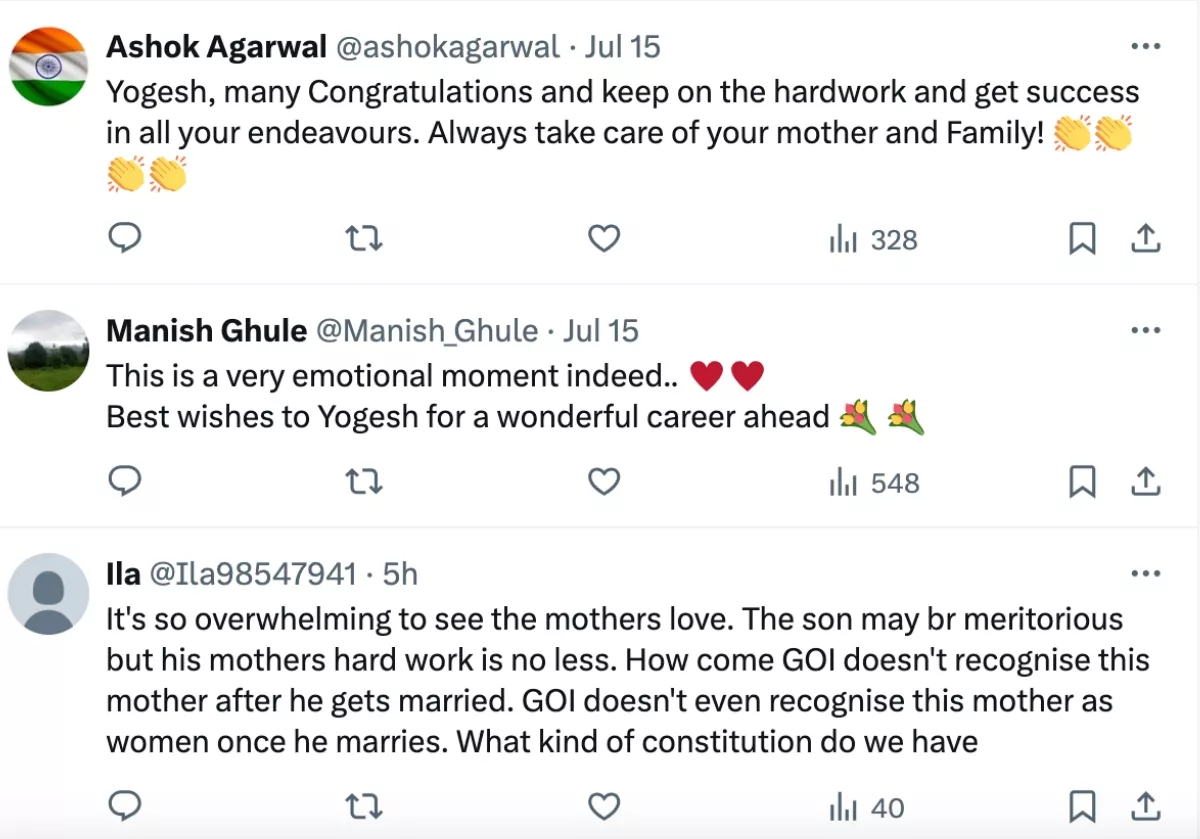Viewport: 1200px width, 839px height.
Task: Reply to Ashok Agarwal's tweet
Action: [124, 239]
